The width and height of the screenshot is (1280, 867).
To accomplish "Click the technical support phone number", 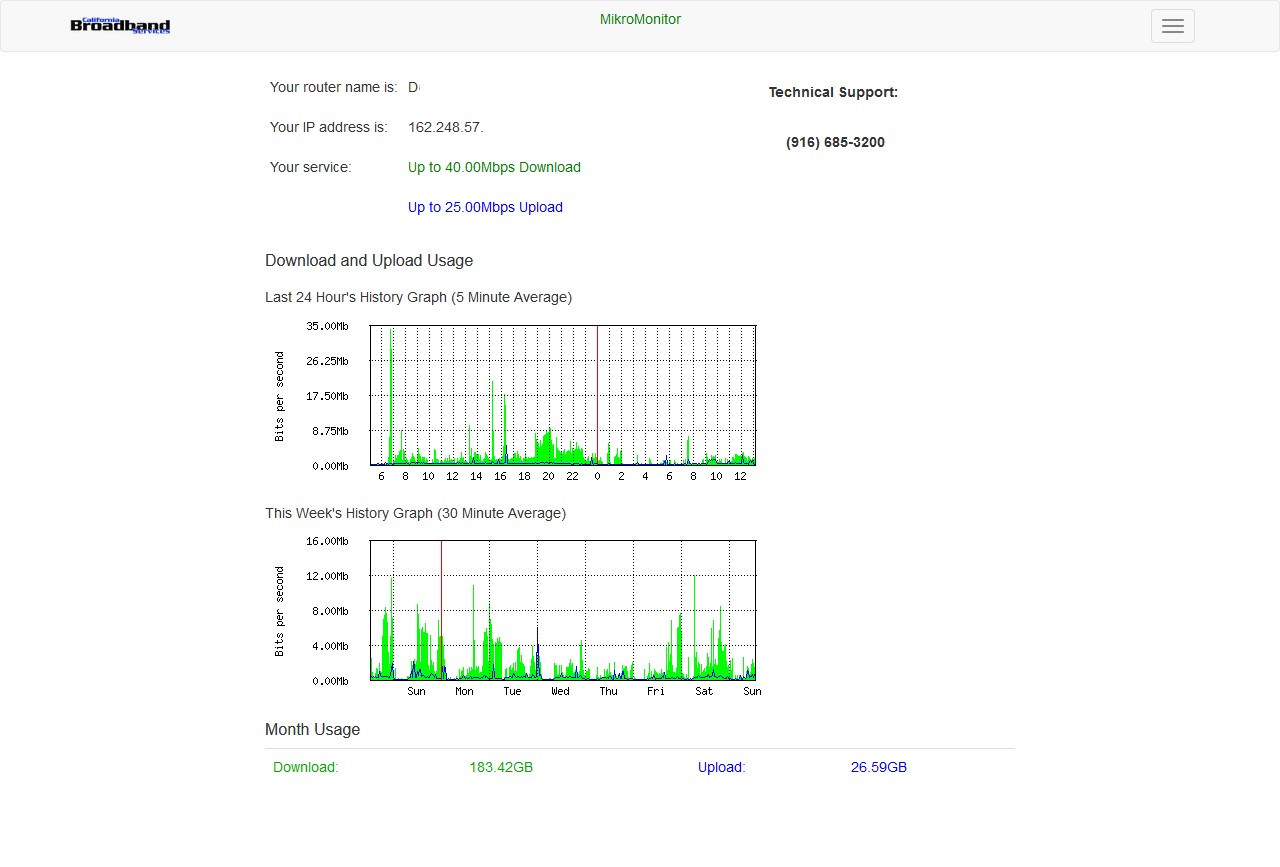I will click(835, 142).
